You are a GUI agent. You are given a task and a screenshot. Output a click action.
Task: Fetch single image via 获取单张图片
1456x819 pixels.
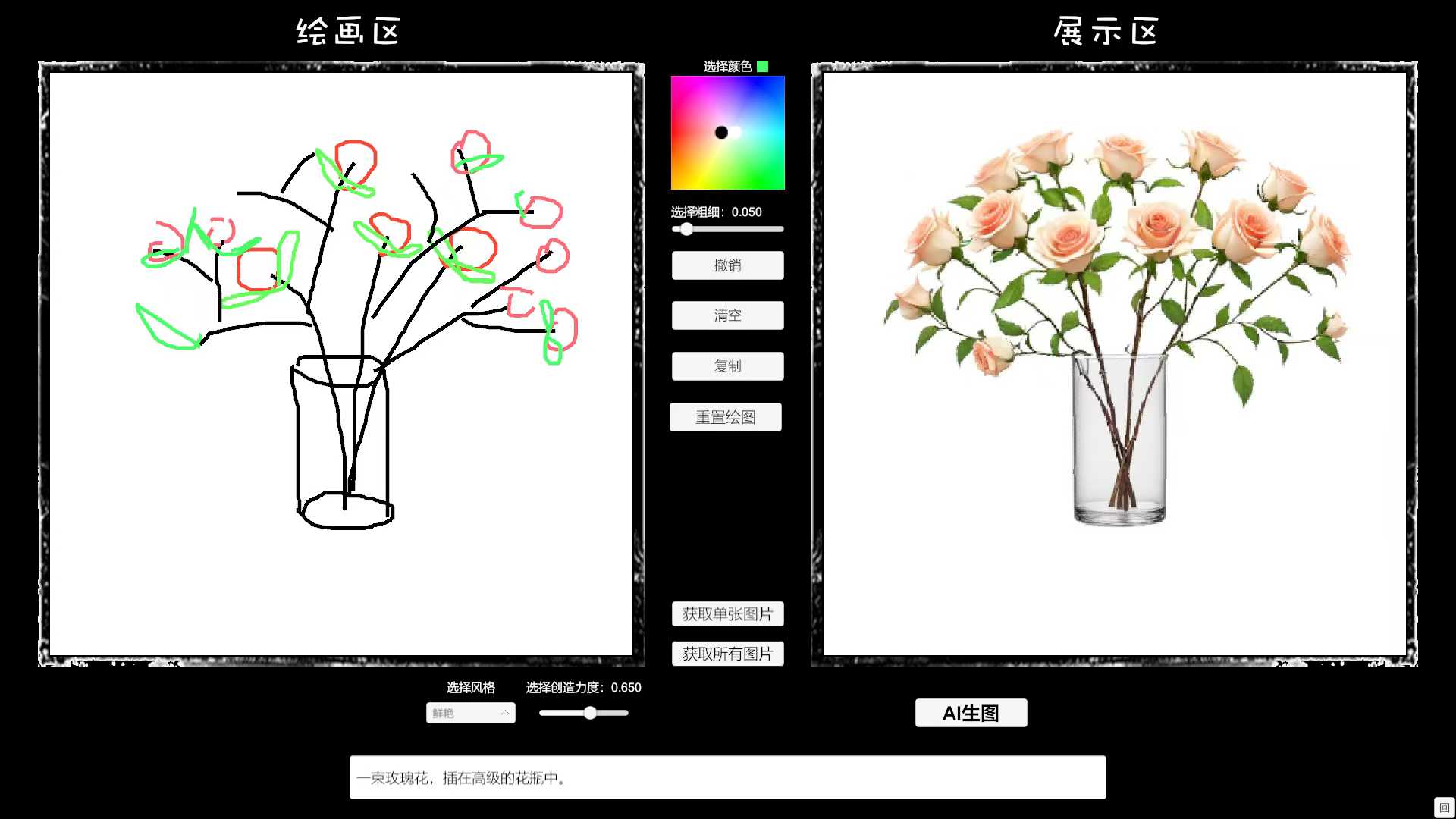(x=727, y=614)
